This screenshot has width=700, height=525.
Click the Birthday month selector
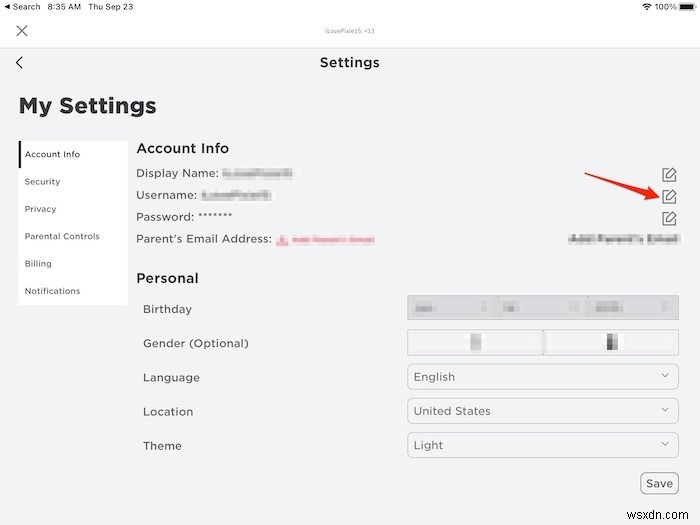pyautogui.click(x=452, y=309)
